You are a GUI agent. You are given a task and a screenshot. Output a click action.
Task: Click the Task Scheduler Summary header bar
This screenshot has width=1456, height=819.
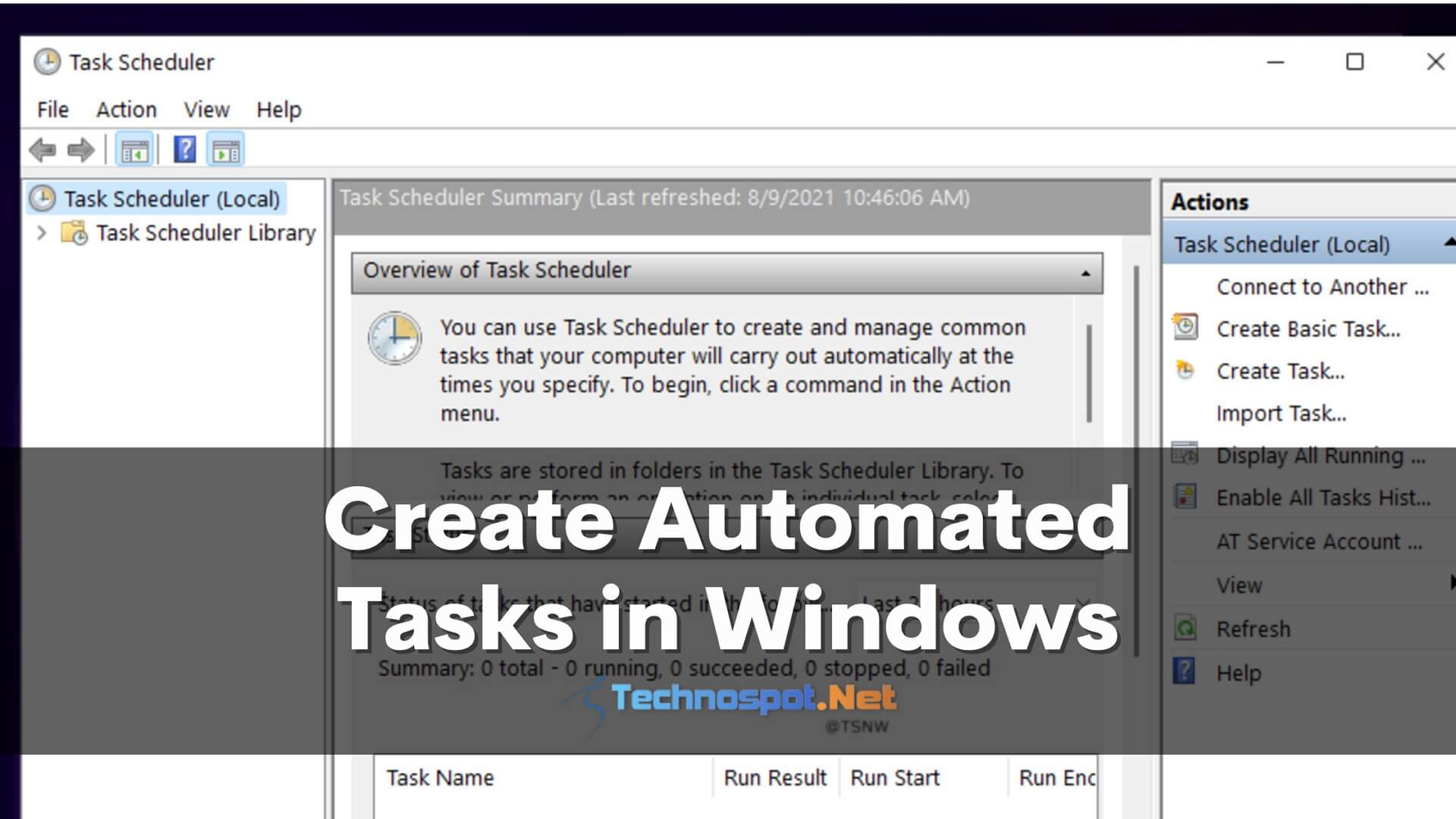[x=741, y=206]
